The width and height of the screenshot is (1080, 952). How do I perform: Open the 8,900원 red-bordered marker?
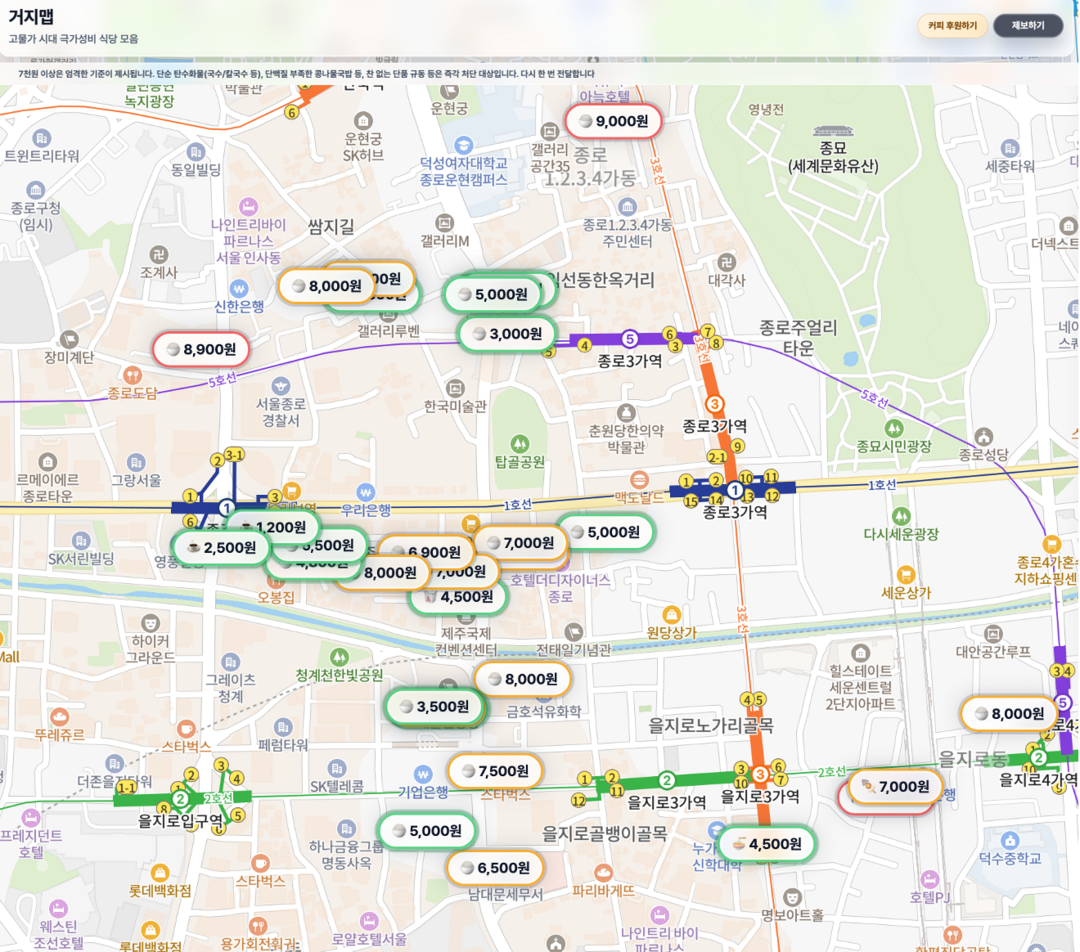(x=201, y=349)
